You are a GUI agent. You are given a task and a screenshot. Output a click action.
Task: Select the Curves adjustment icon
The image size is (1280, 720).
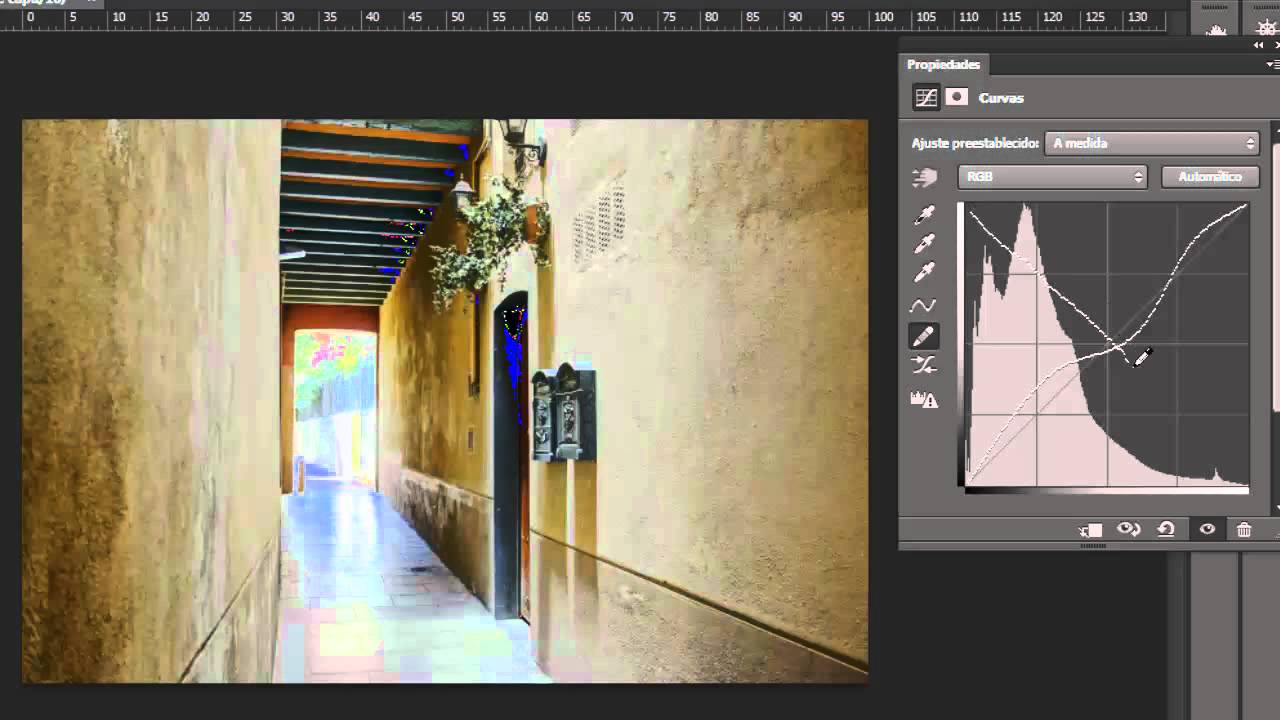click(x=926, y=97)
